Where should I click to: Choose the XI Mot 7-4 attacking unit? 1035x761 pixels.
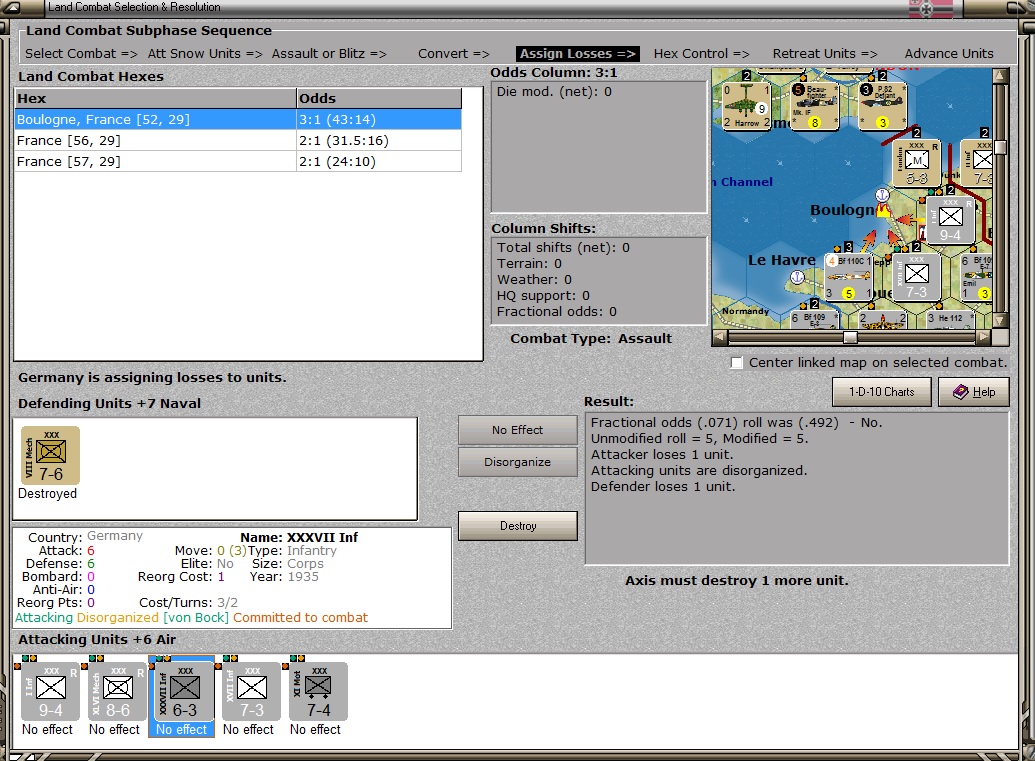point(318,691)
